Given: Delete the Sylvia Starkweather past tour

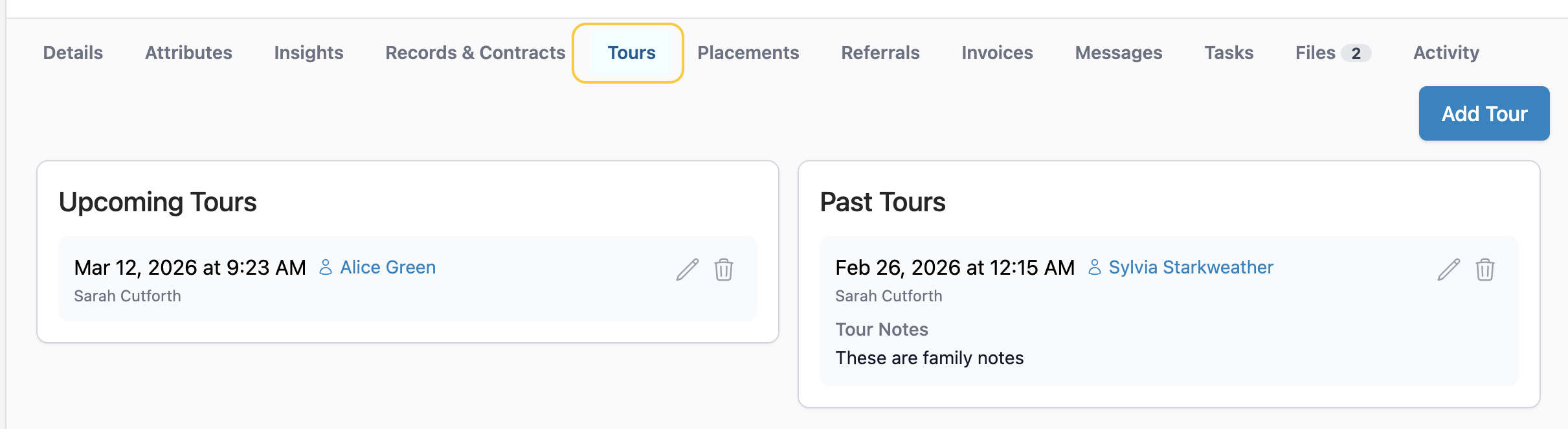Looking at the screenshot, I should 1484,270.
